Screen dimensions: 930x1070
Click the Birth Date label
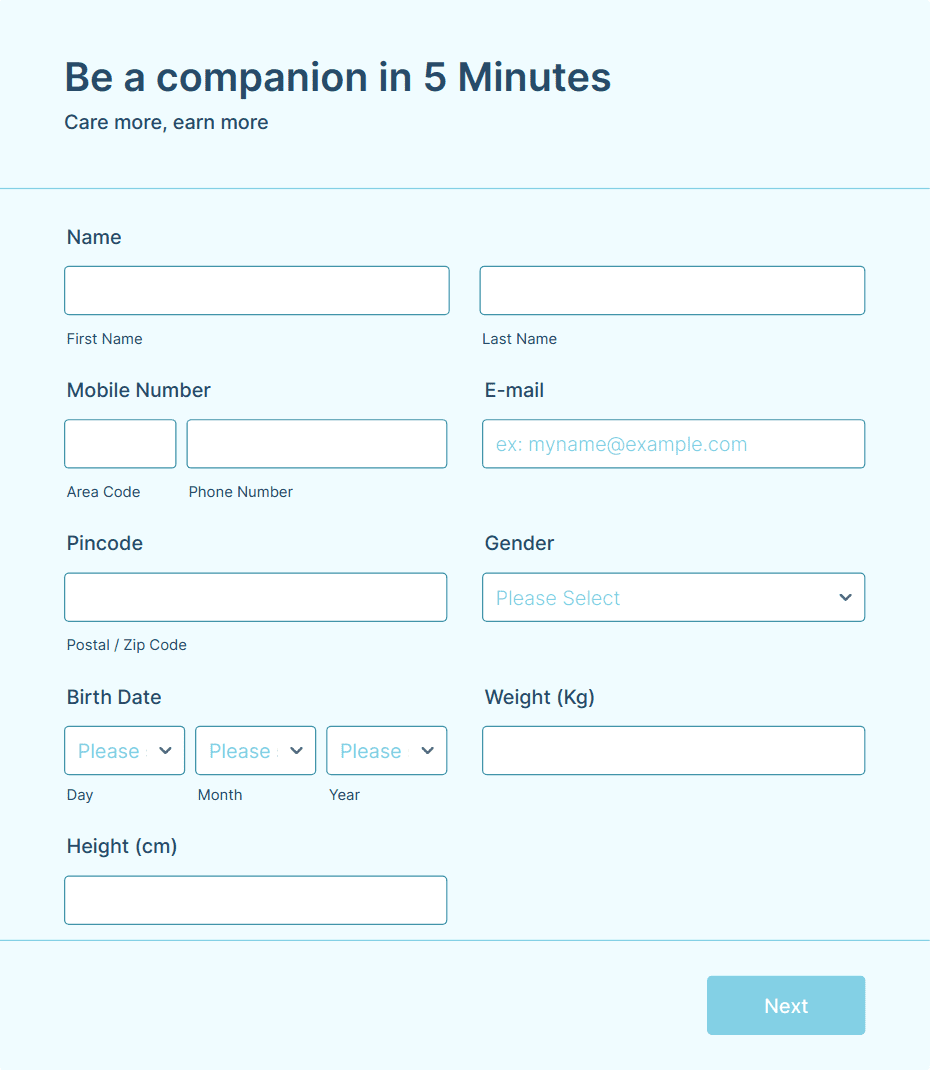(114, 697)
